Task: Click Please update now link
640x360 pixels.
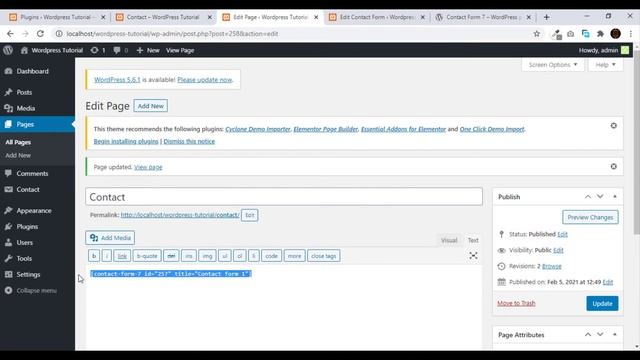Action: pyautogui.click(x=204, y=80)
